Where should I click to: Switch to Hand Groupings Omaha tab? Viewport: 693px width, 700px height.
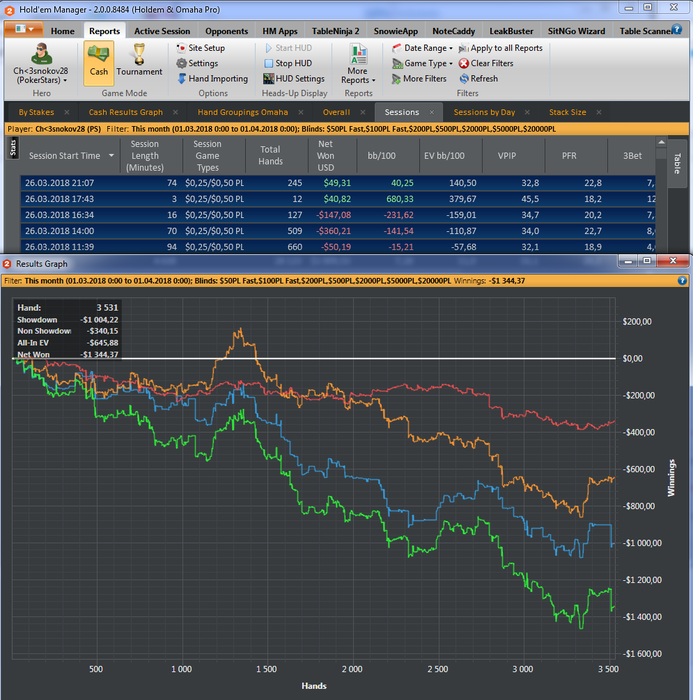pyautogui.click(x=242, y=112)
